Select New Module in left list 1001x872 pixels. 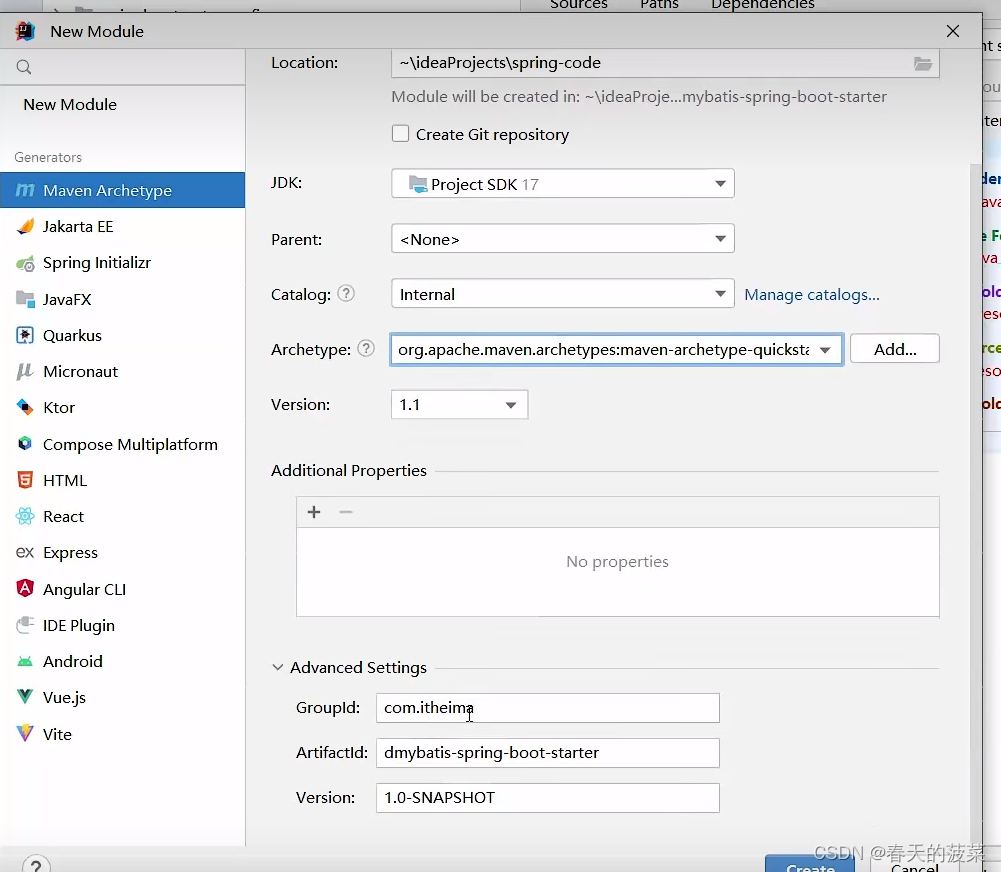(x=70, y=105)
